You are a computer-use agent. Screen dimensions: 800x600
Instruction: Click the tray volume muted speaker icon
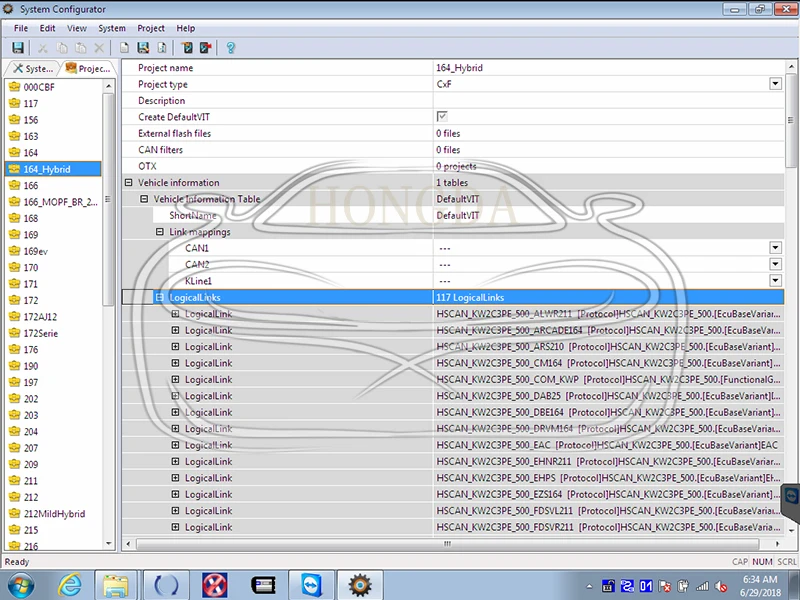[x=721, y=586]
